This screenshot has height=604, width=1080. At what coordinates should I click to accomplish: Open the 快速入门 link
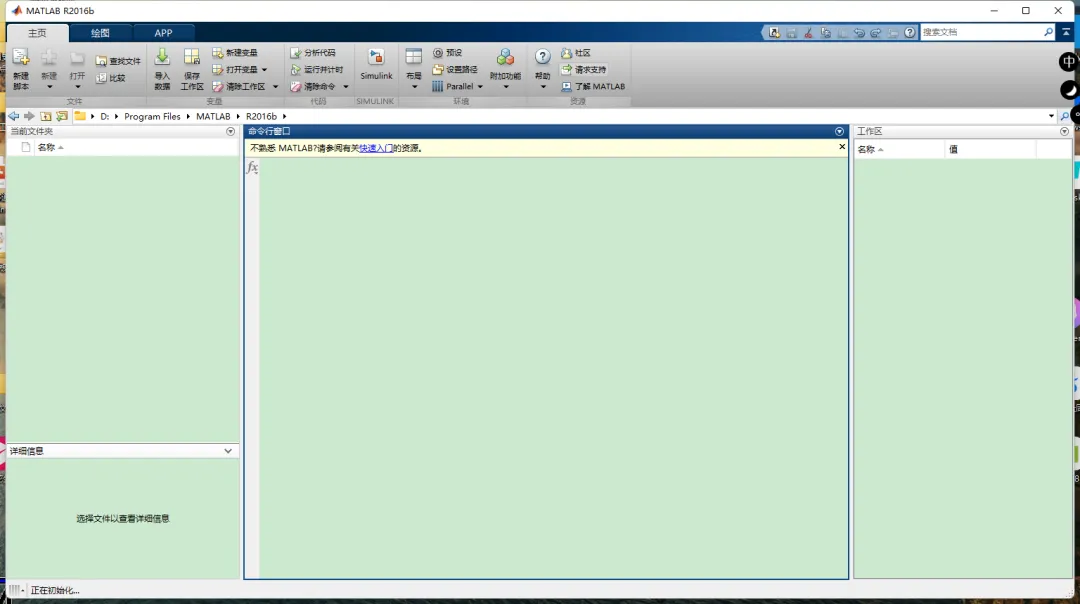click(x=376, y=148)
